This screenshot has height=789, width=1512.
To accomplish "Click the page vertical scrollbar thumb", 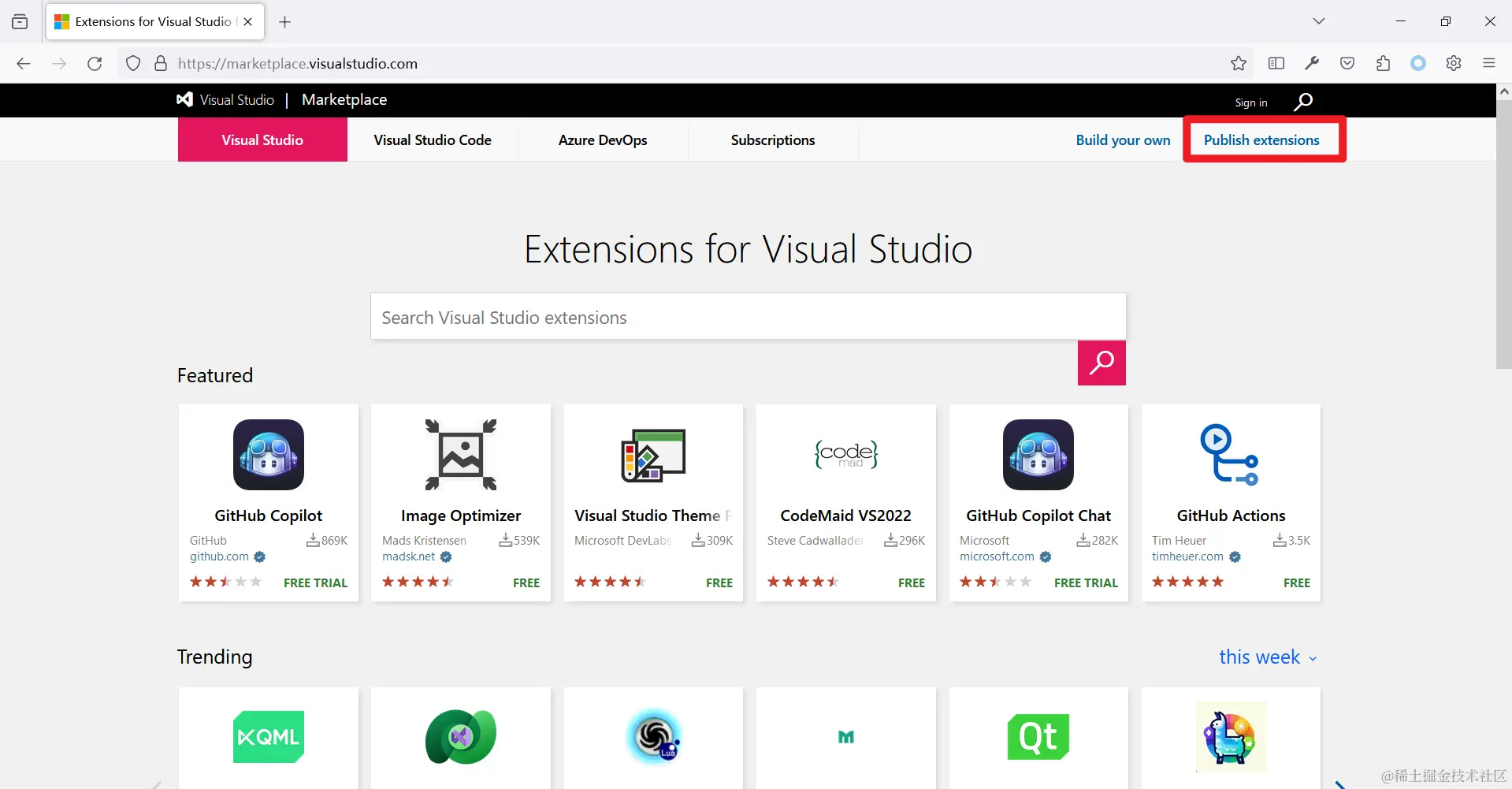I will (1504, 233).
